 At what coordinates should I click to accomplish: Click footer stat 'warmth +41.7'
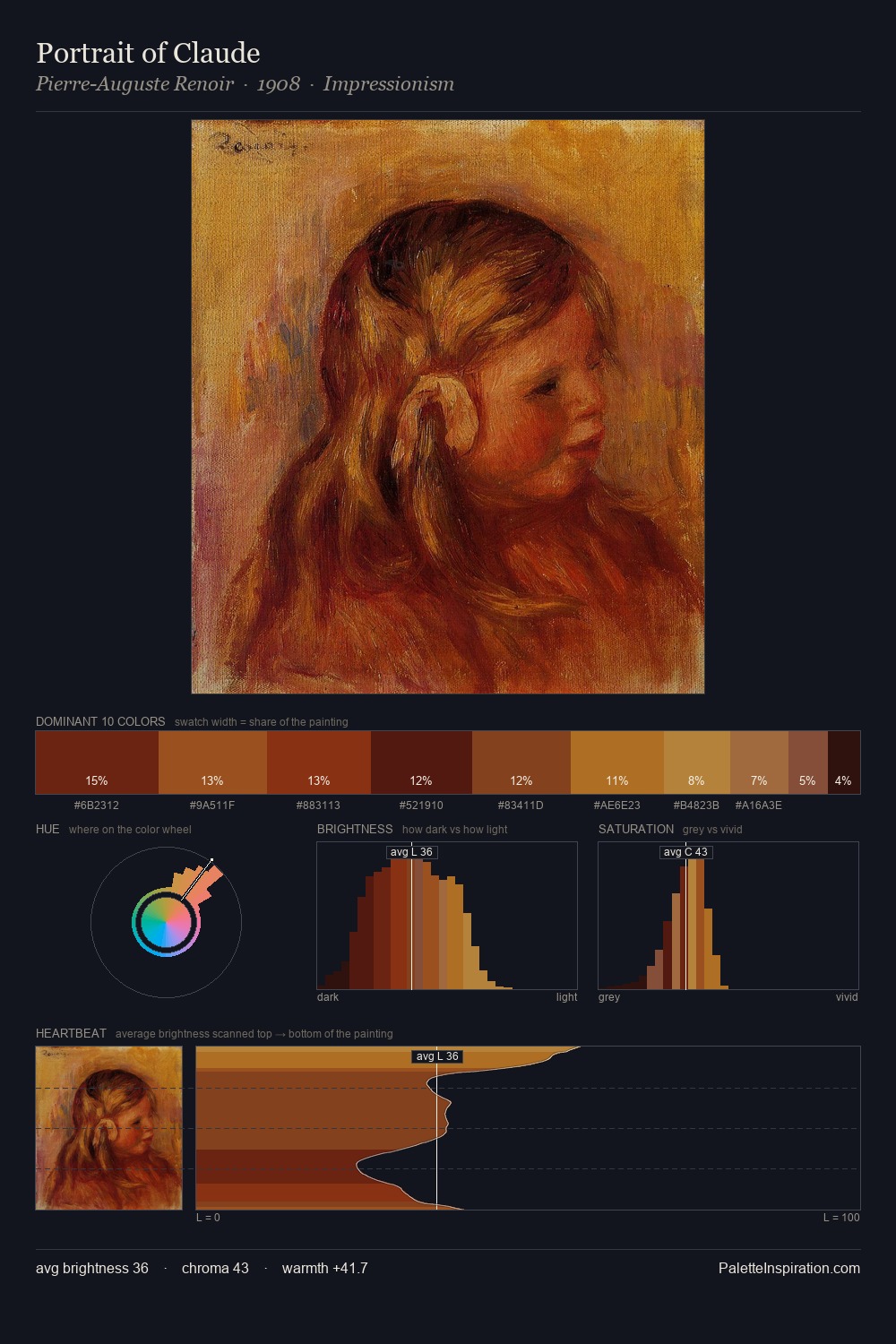coord(325,1268)
